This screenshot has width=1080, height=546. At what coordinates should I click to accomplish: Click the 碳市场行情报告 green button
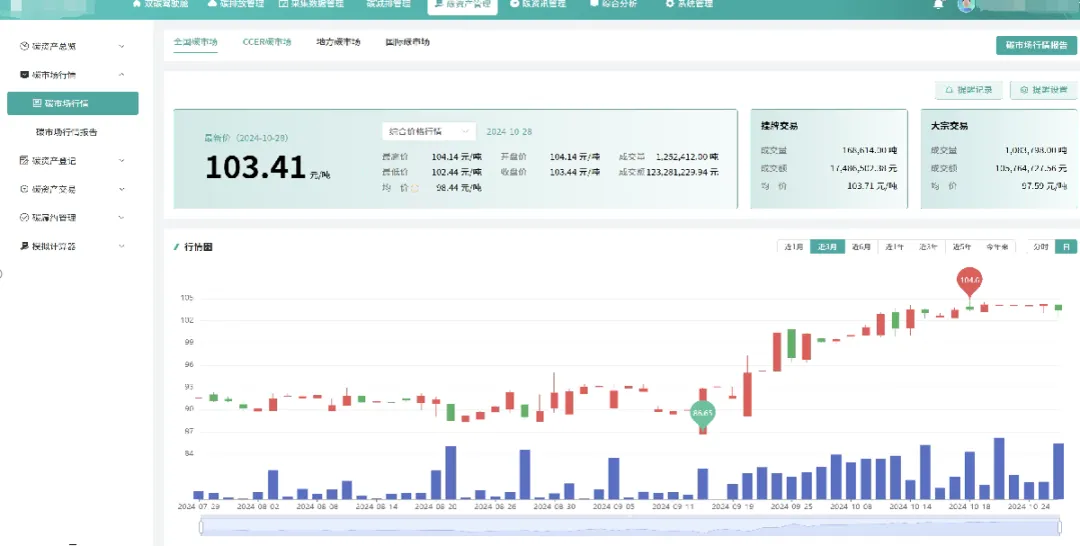pyautogui.click(x=1035, y=45)
